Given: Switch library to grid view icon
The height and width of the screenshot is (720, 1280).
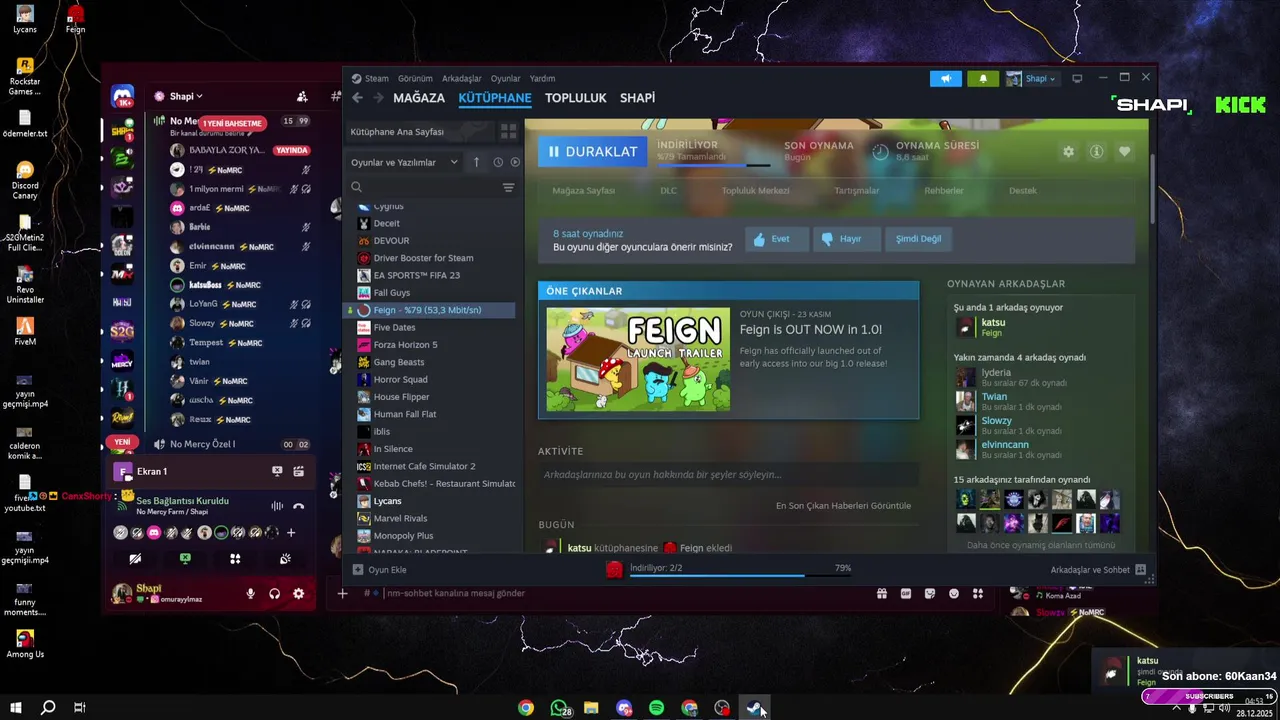Looking at the screenshot, I should tap(508, 131).
